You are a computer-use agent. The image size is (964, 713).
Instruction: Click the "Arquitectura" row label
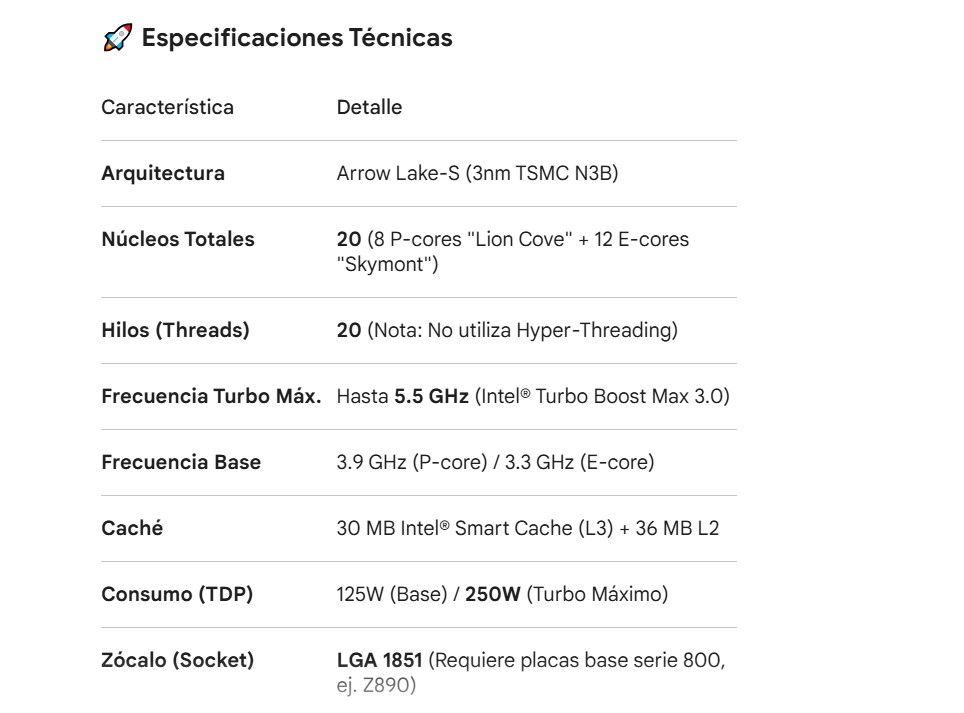tap(163, 173)
